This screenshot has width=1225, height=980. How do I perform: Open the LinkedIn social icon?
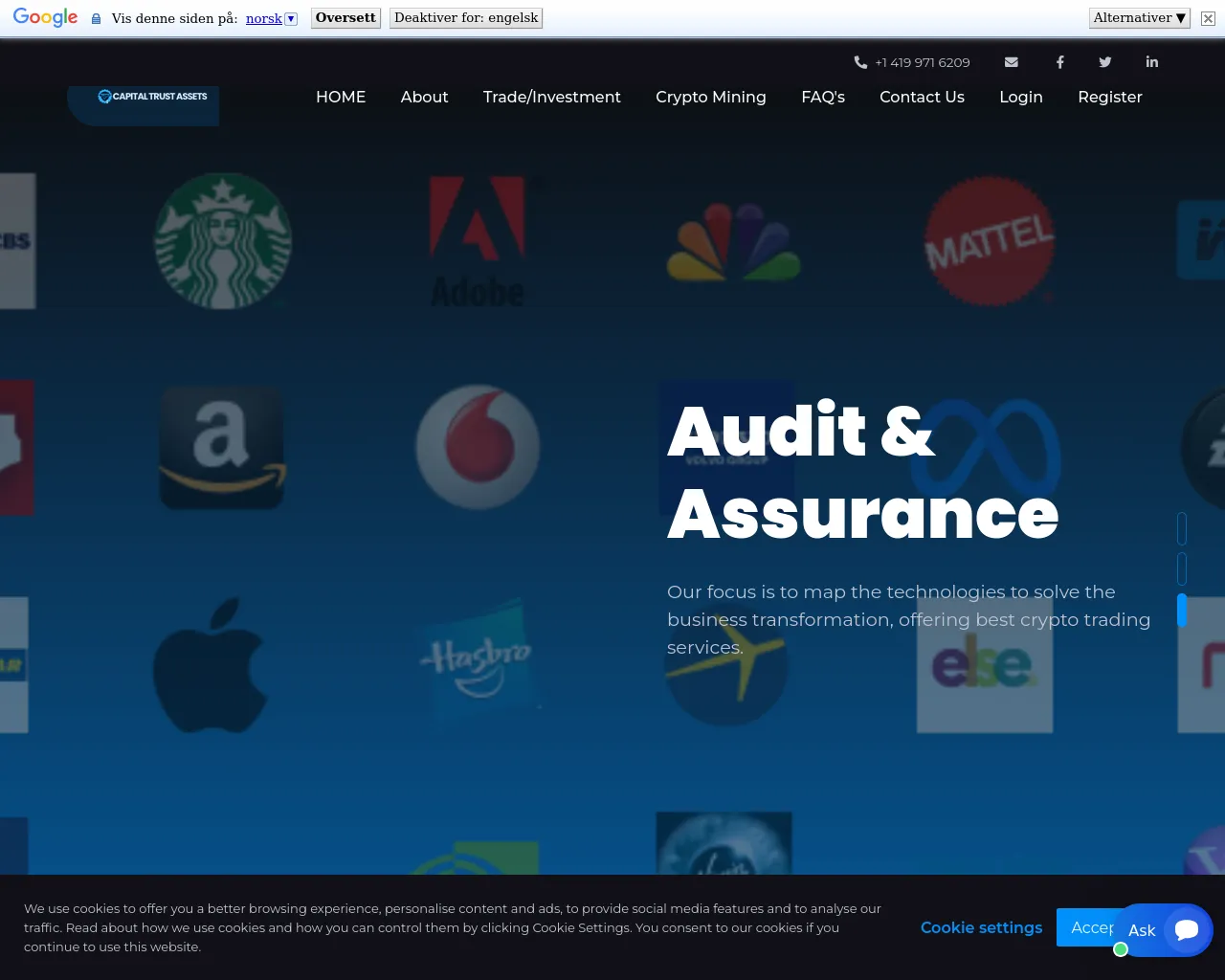point(1152,62)
